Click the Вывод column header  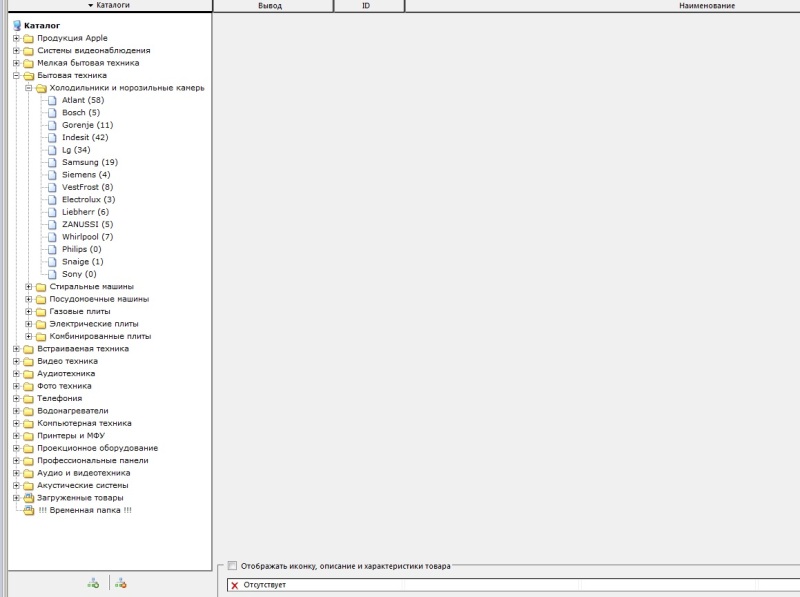(272, 6)
